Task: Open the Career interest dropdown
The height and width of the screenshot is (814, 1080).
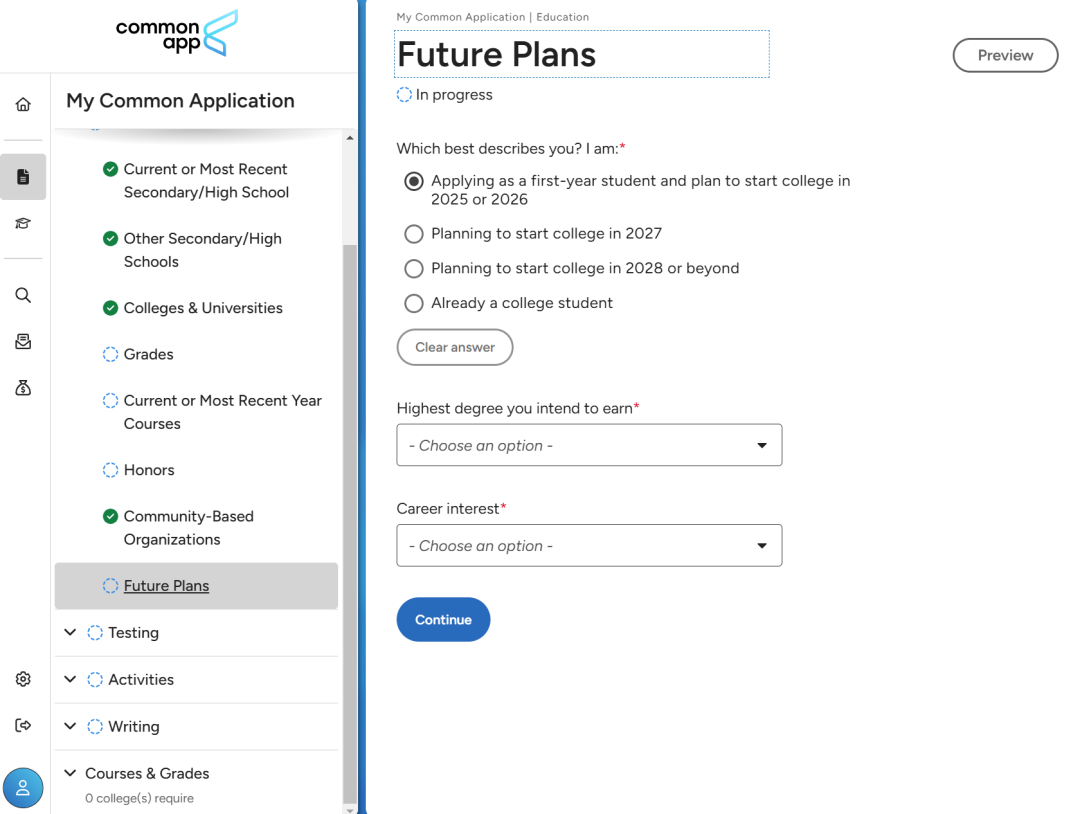Action: point(589,545)
